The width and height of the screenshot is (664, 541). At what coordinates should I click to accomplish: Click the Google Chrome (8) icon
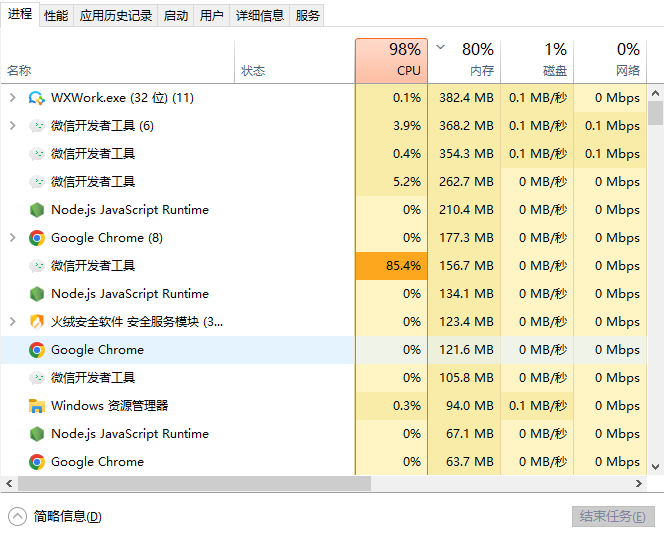coord(37,238)
